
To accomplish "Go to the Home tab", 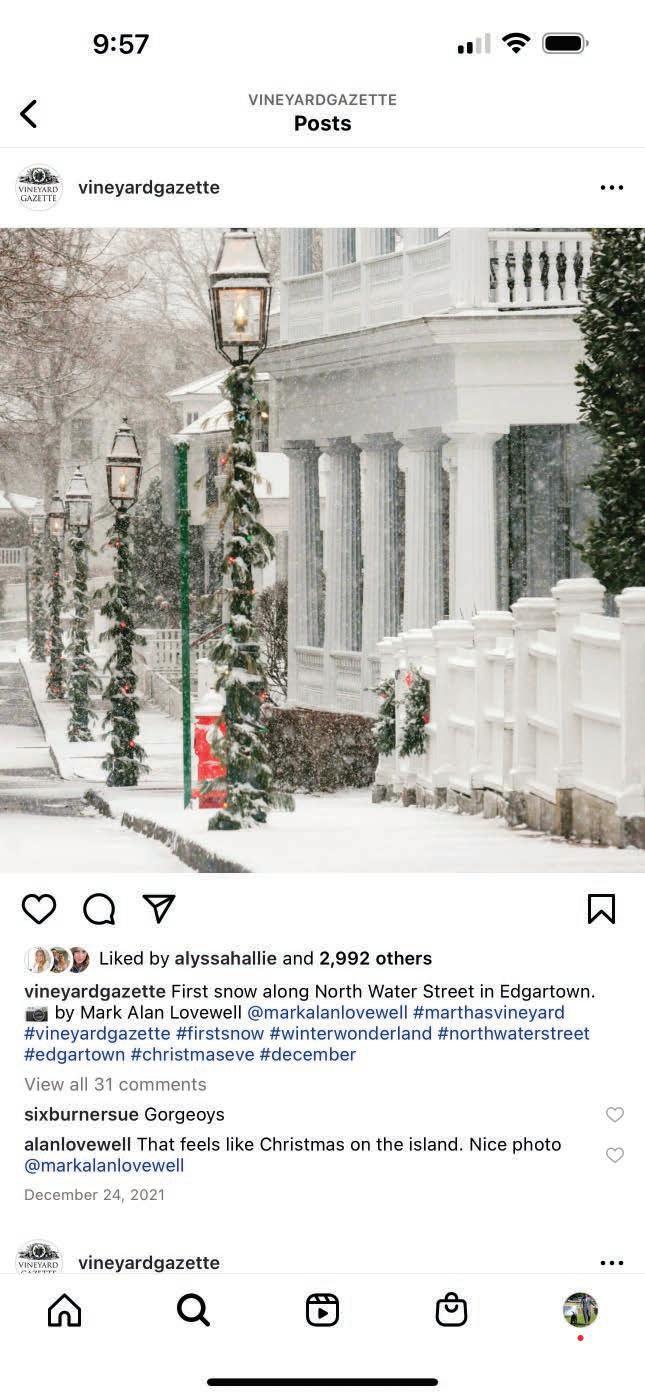I will pyautogui.click(x=65, y=1310).
